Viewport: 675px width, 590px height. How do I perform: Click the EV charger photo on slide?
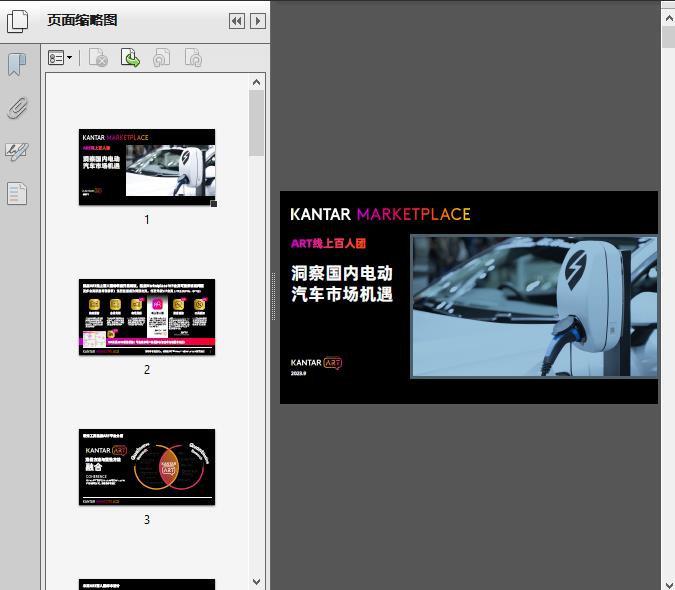click(534, 306)
